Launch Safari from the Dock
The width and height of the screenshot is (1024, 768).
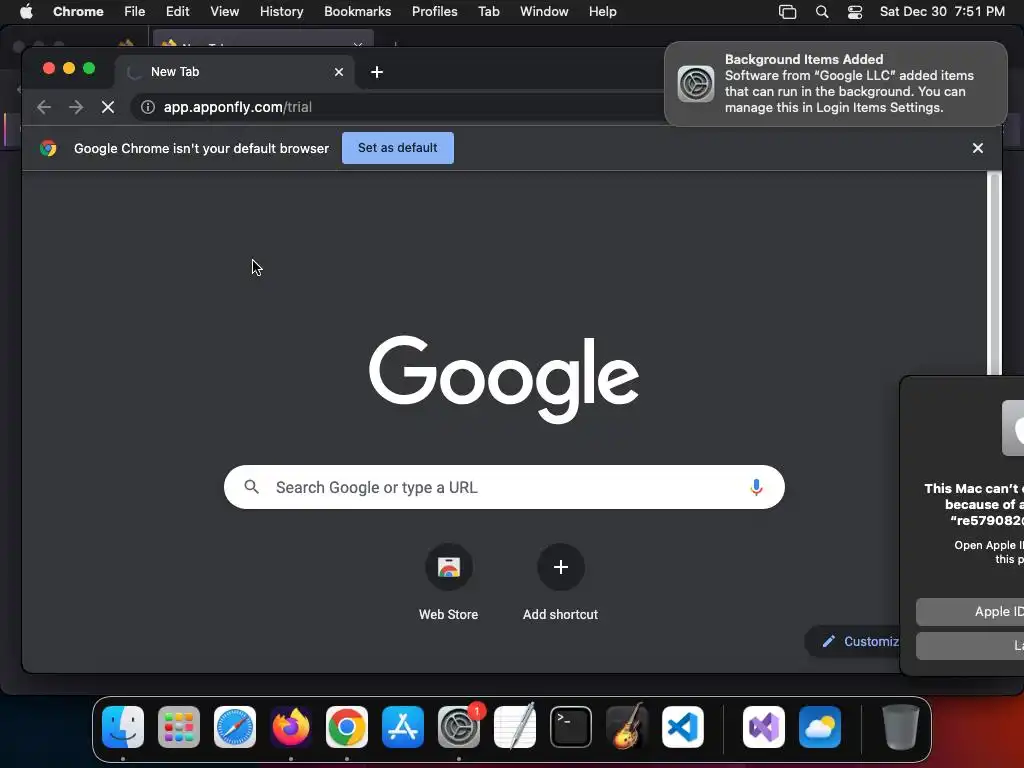tap(235, 727)
